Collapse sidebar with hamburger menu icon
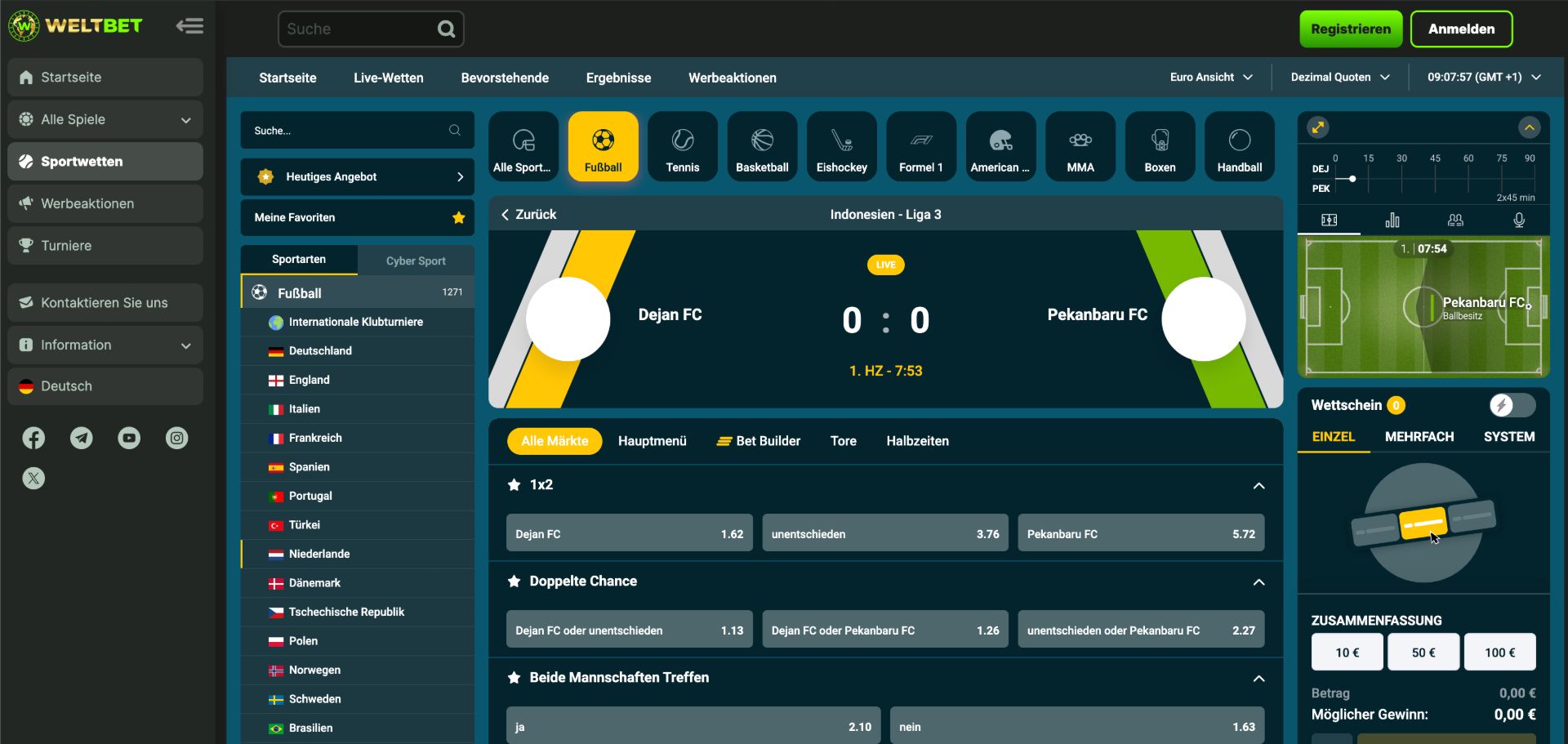Viewport: 1568px width, 744px height. coord(189,26)
